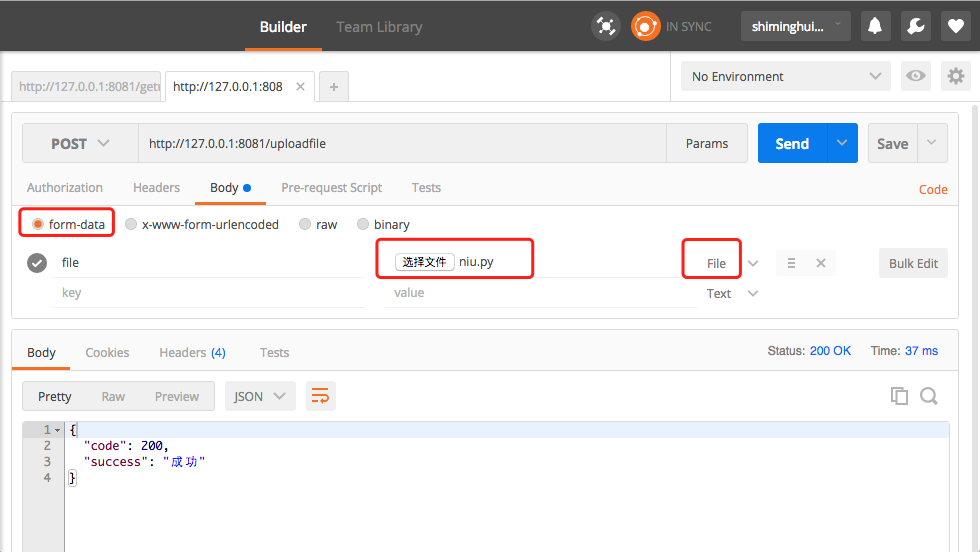Expand the No Environment dropdown

click(x=786, y=76)
